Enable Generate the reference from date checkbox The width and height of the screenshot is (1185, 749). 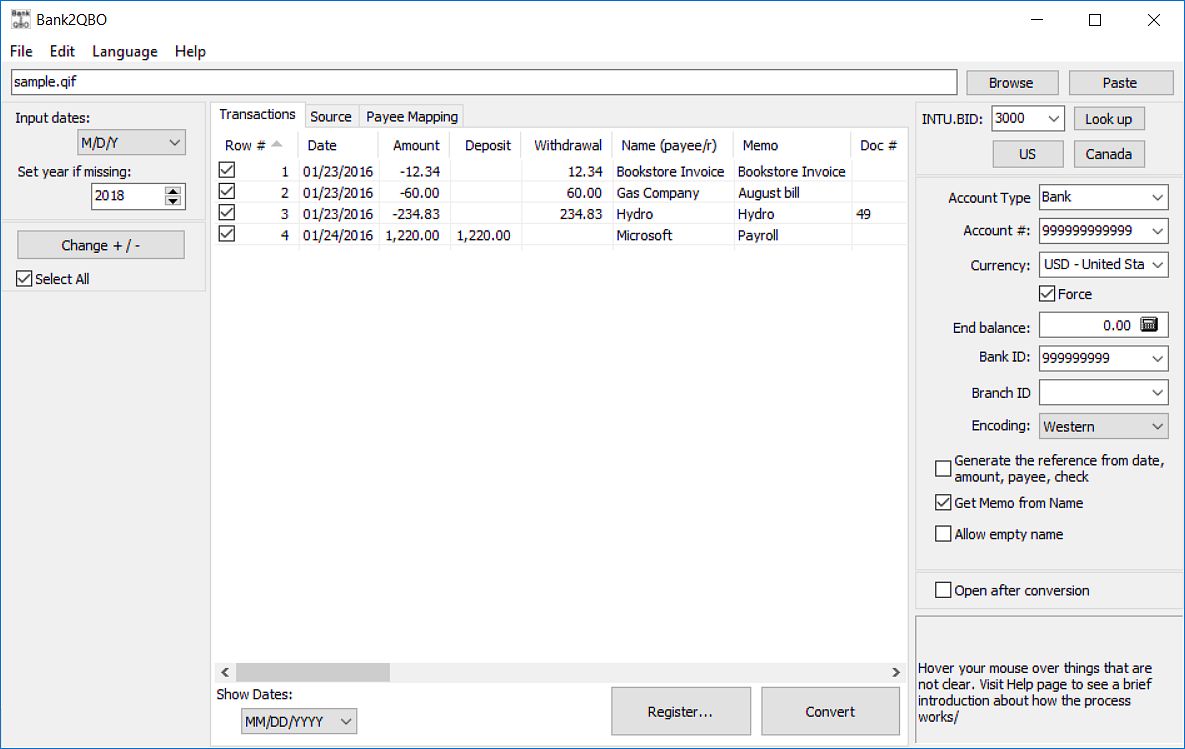pyautogui.click(x=943, y=469)
